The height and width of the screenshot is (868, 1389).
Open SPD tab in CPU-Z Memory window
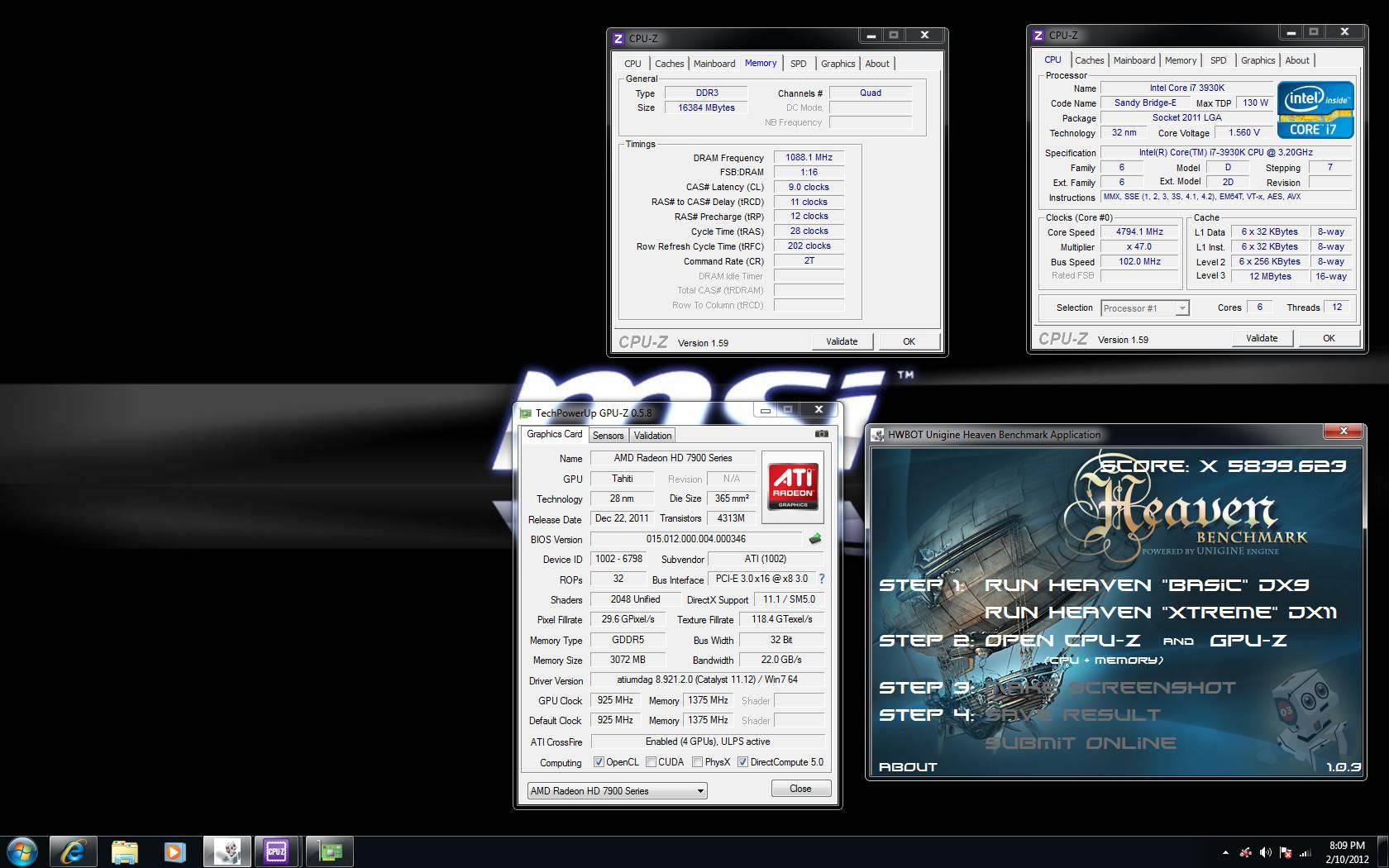pyautogui.click(x=798, y=64)
